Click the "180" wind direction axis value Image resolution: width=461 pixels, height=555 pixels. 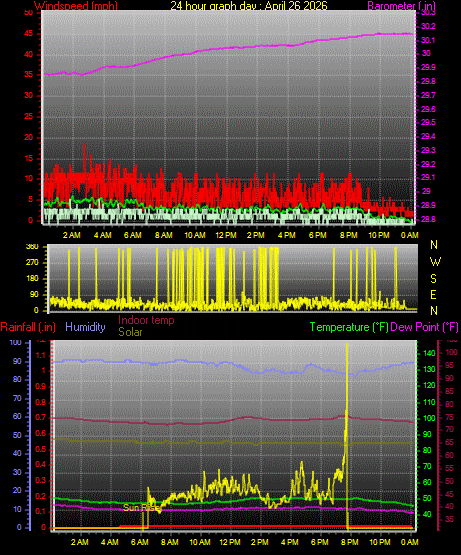32,279
